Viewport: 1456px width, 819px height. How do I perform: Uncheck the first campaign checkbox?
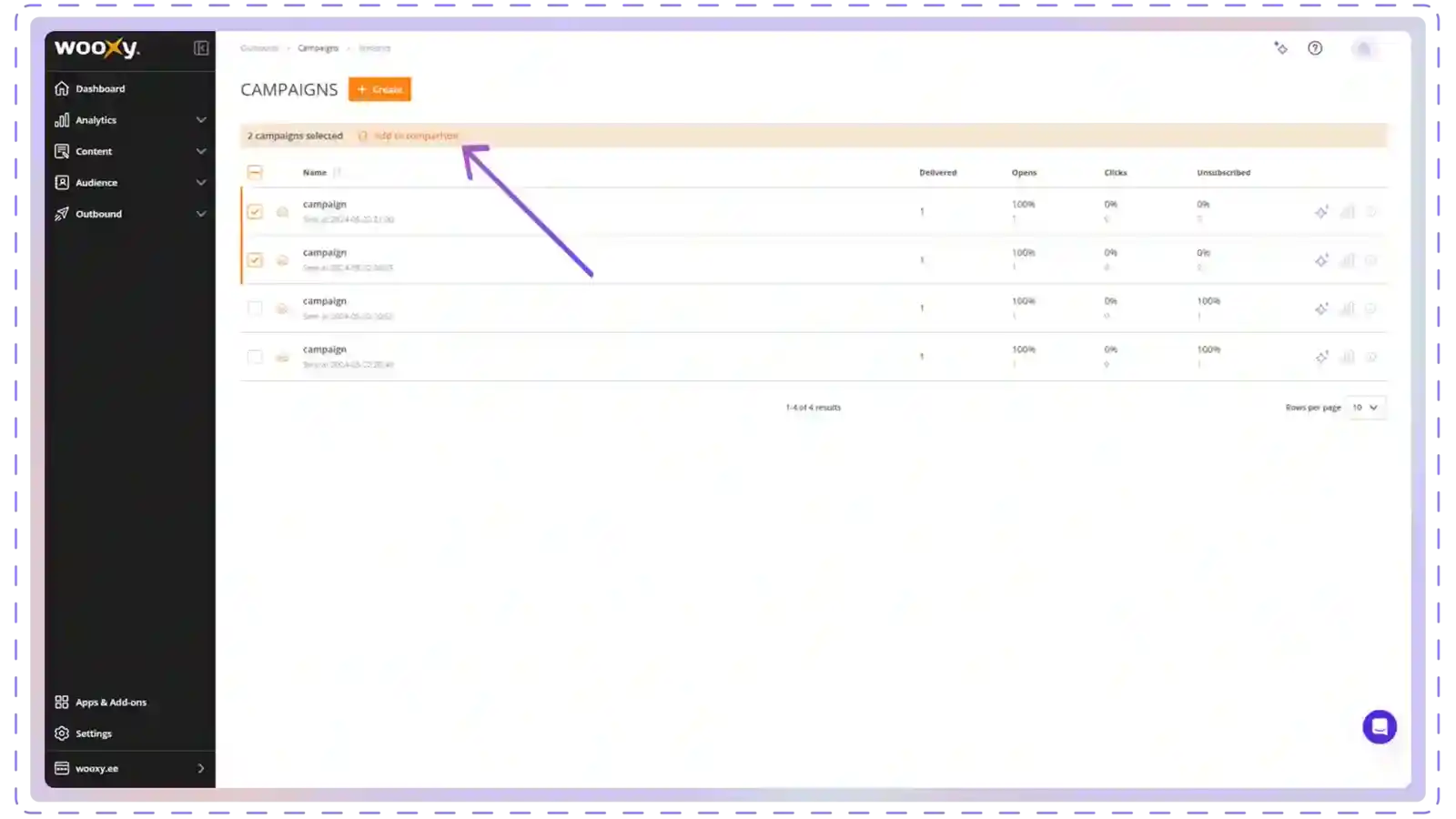pyautogui.click(x=255, y=212)
